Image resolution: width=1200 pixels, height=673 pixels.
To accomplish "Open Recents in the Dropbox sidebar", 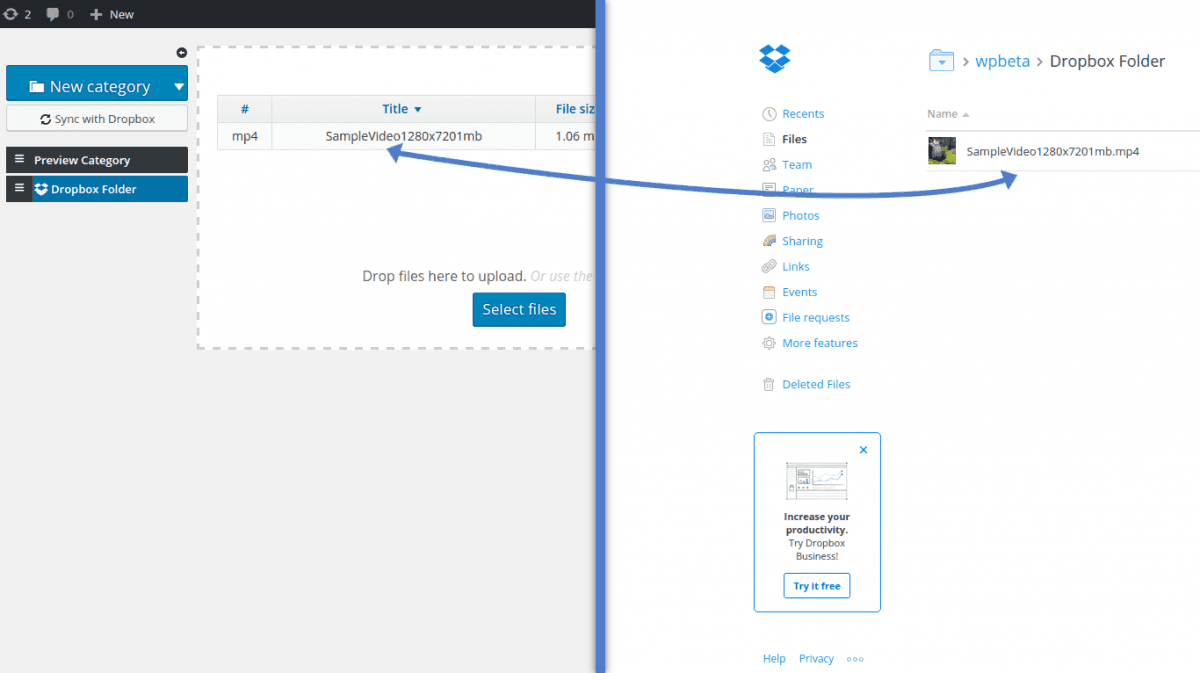I will pos(802,114).
